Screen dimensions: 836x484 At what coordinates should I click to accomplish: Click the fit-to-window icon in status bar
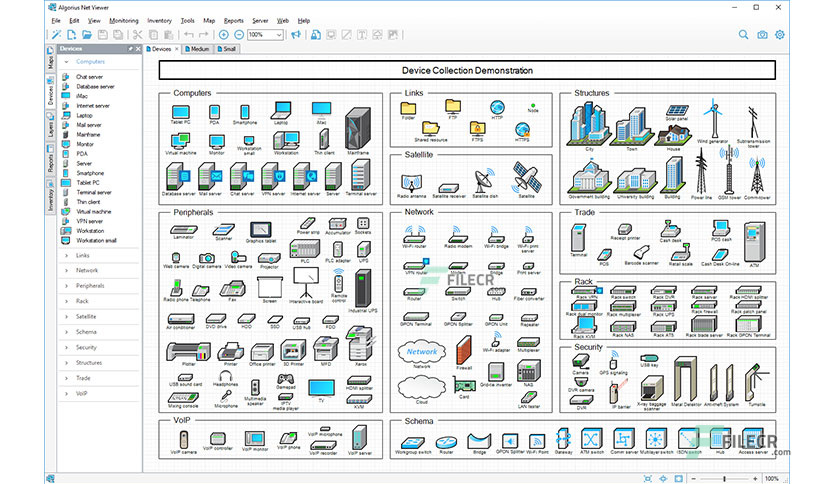coord(647,478)
